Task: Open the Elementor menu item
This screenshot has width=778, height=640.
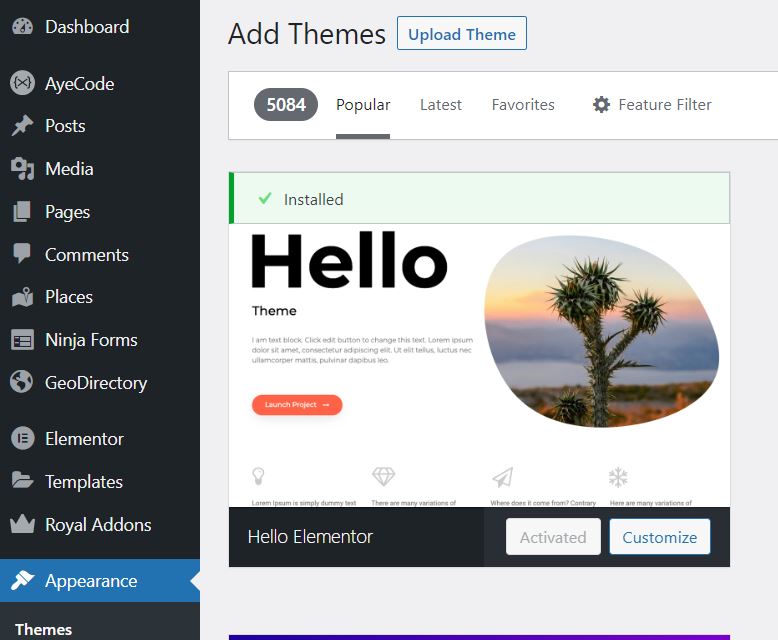Action: (x=100, y=439)
